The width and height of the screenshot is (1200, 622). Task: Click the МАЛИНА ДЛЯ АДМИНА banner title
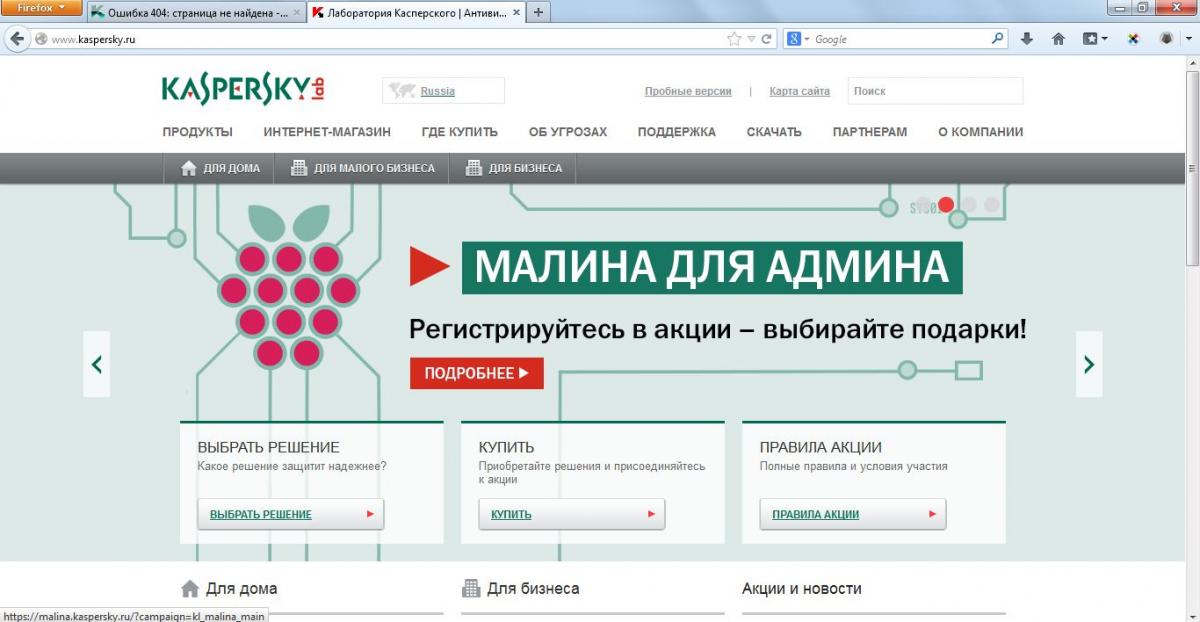712,266
